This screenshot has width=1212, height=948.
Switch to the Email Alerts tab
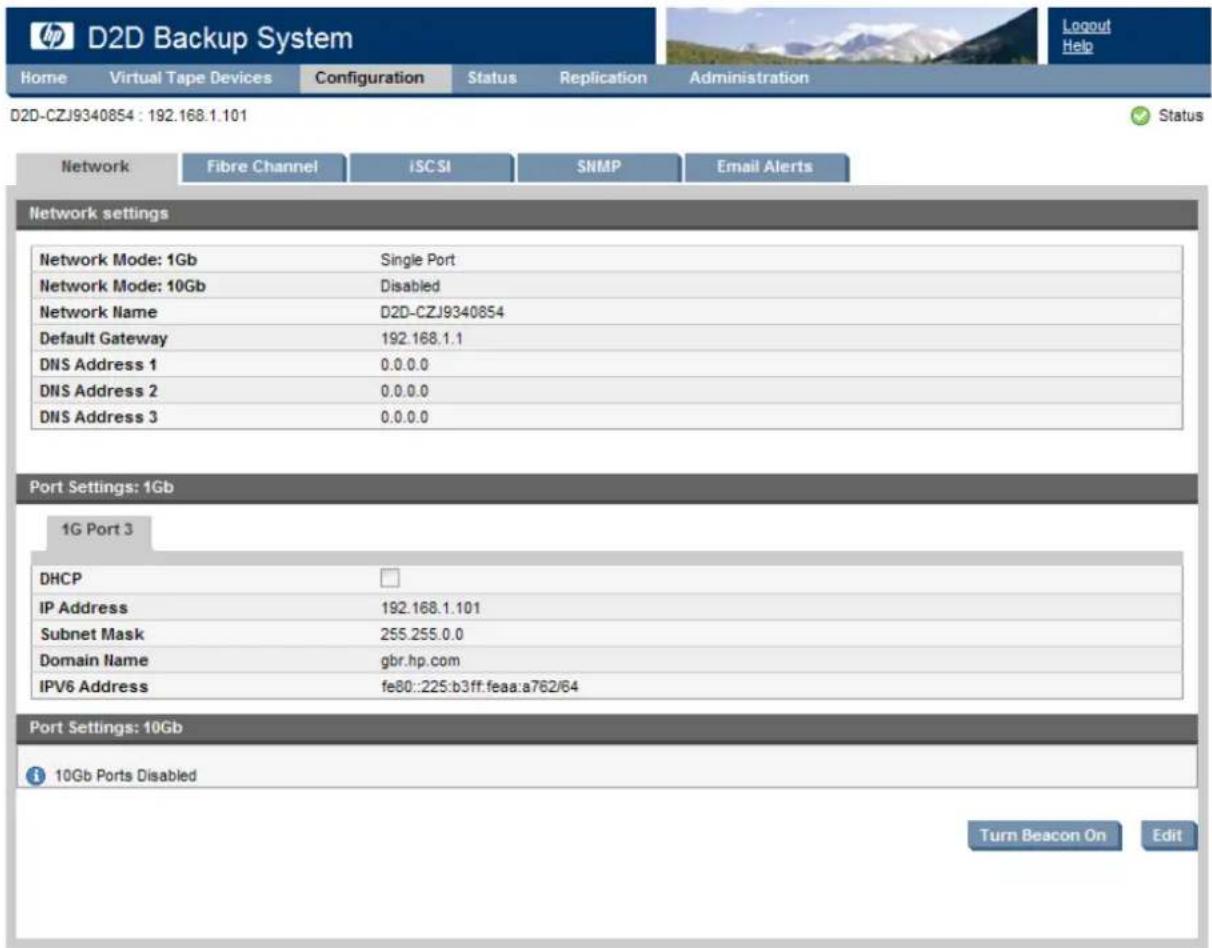tap(765, 168)
